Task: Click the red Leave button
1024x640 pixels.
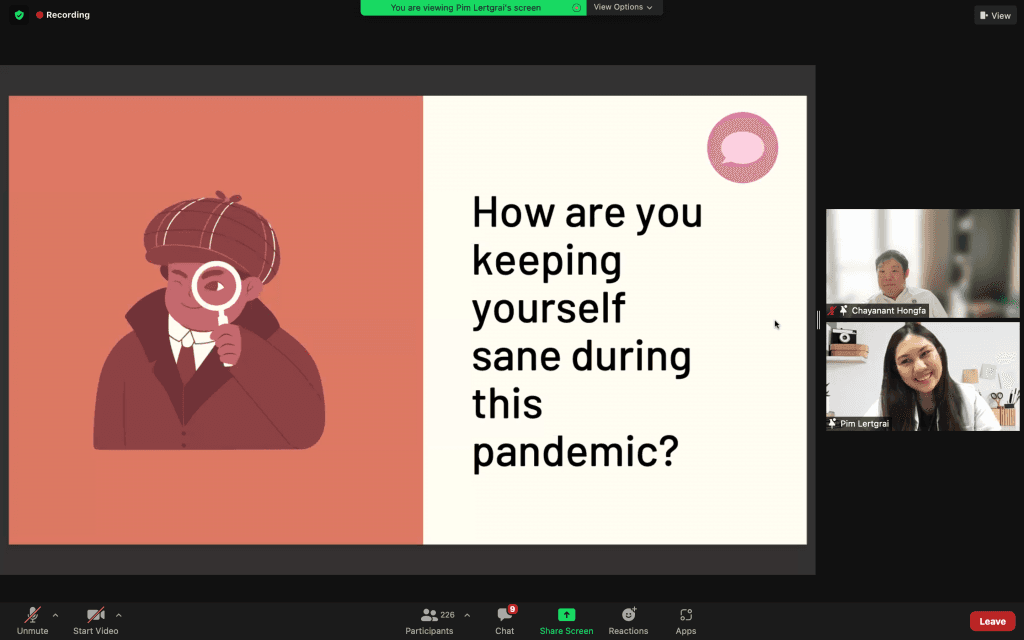Action: coord(992,621)
